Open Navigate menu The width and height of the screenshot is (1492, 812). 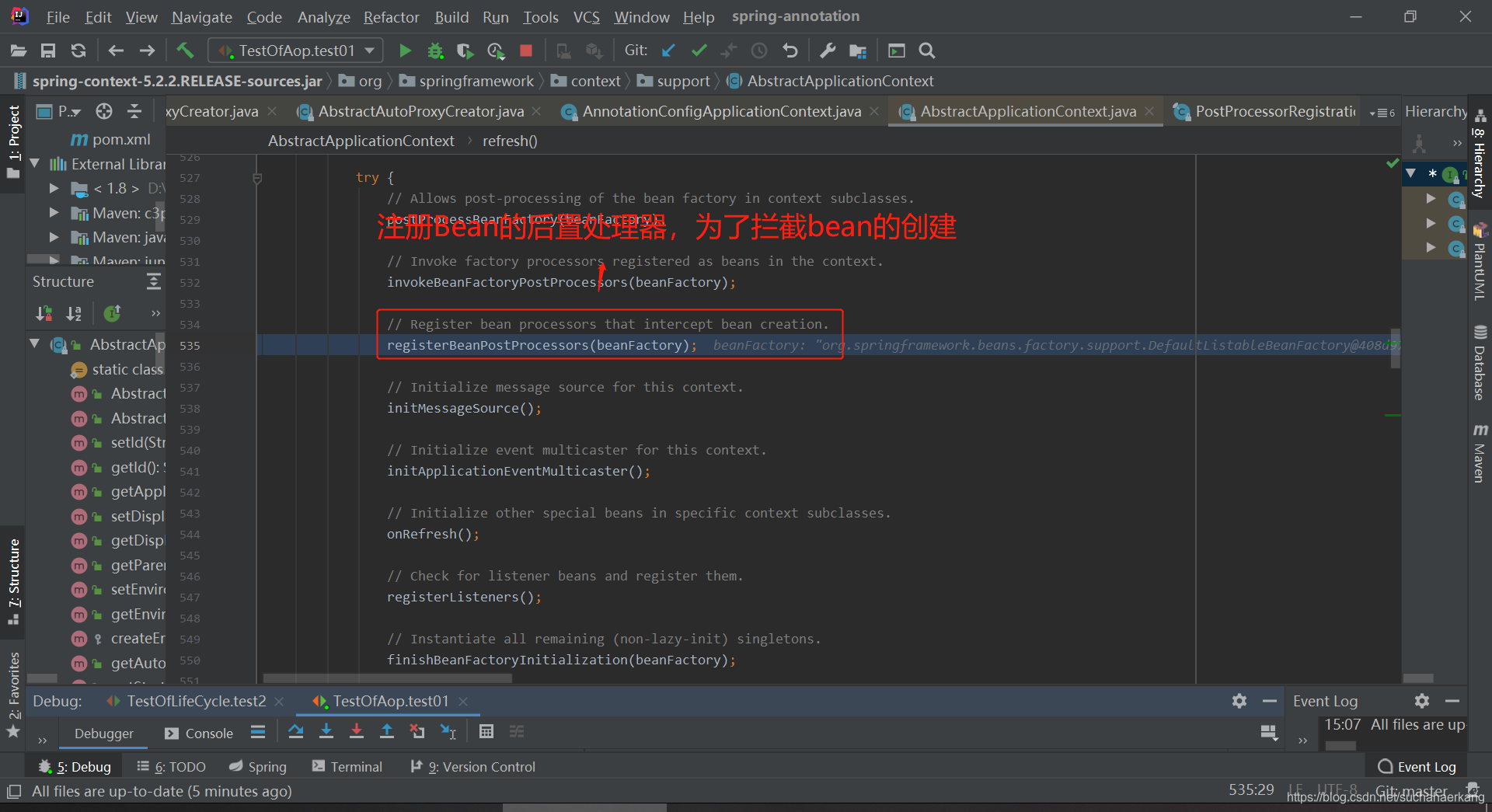tap(202, 17)
